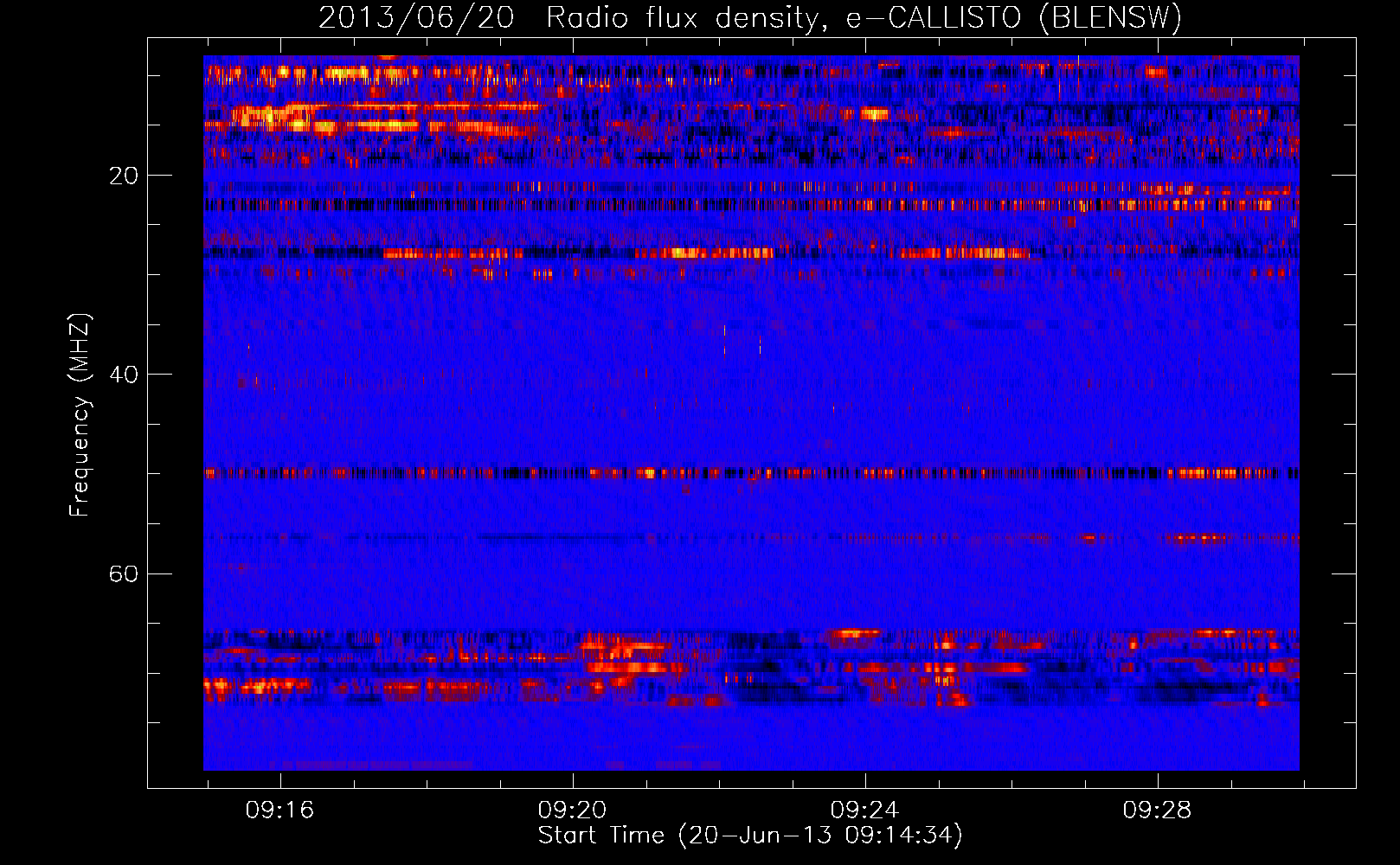Click the '60' frequency tick label
This screenshot has height=865, width=1400.
[123, 573]
